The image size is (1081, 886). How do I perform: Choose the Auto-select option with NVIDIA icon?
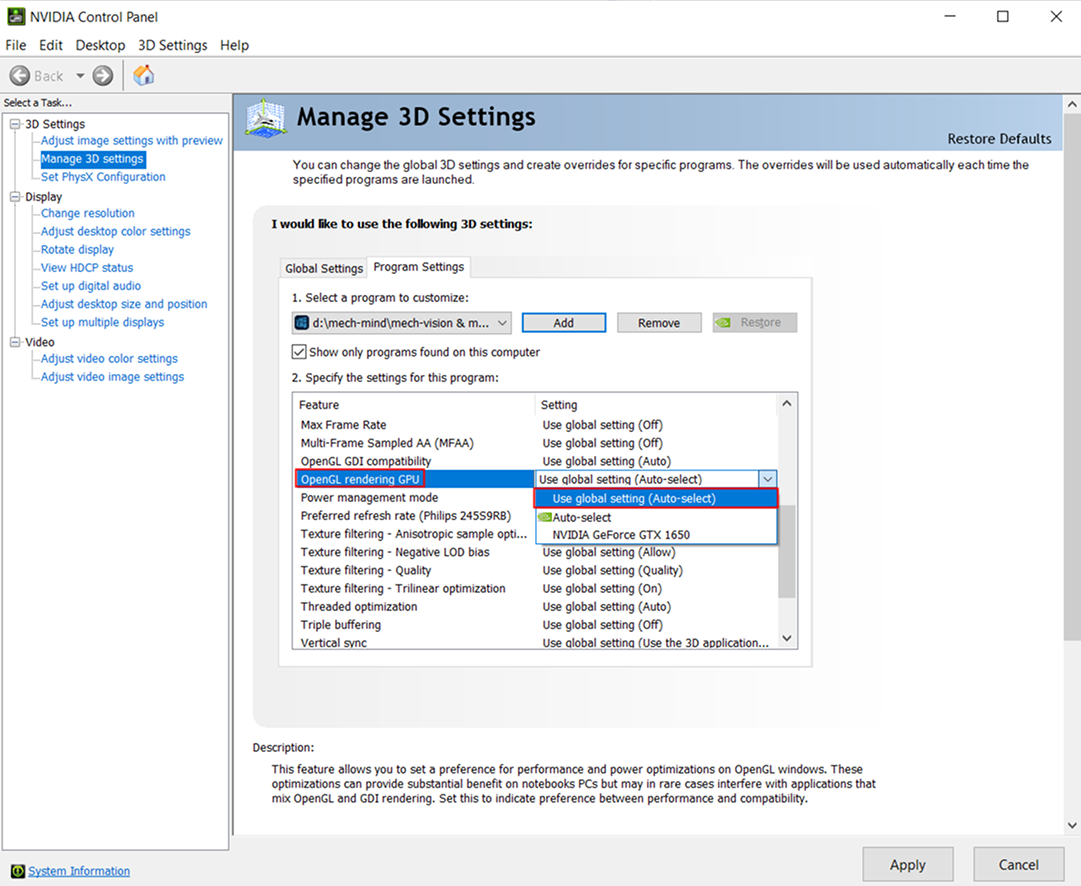pyautogui.click(x=656, y=517)
